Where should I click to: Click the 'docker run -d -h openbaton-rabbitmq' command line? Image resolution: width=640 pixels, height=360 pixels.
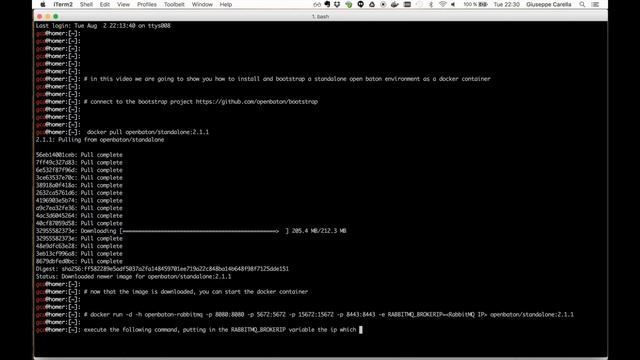[329, 315]
